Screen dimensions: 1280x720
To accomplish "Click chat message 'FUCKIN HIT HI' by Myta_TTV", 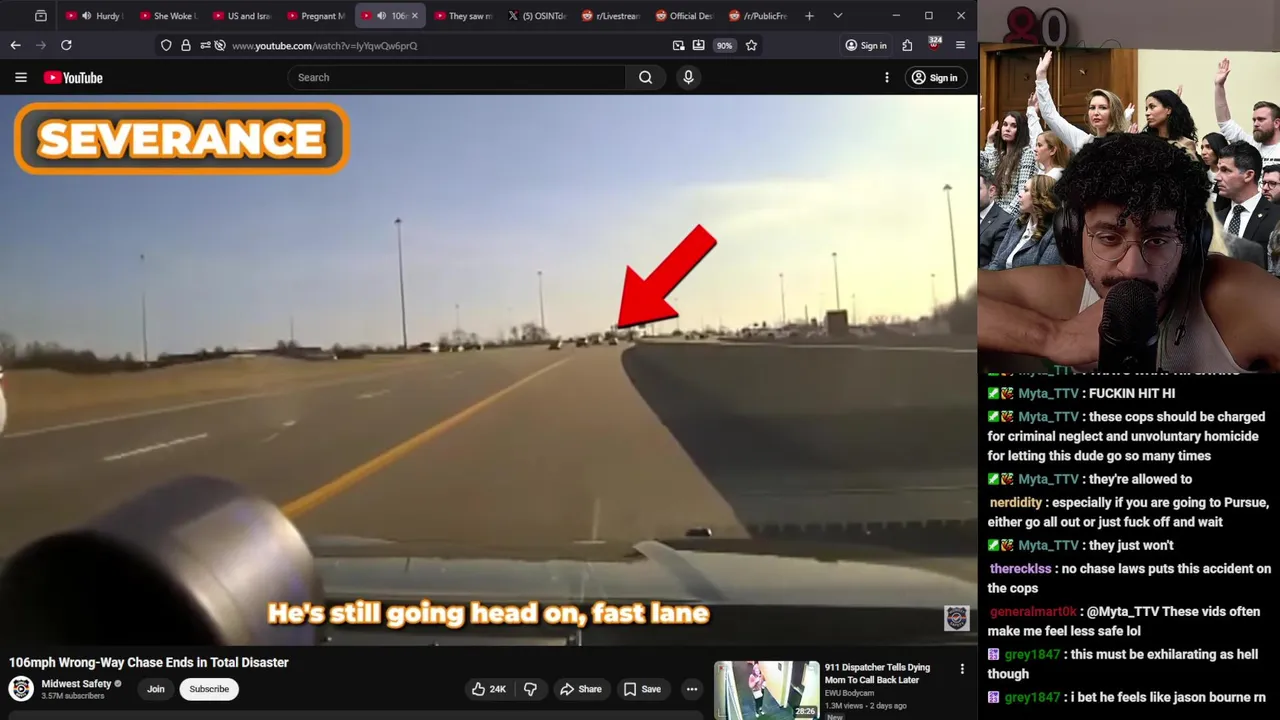I will (1131, 393).
